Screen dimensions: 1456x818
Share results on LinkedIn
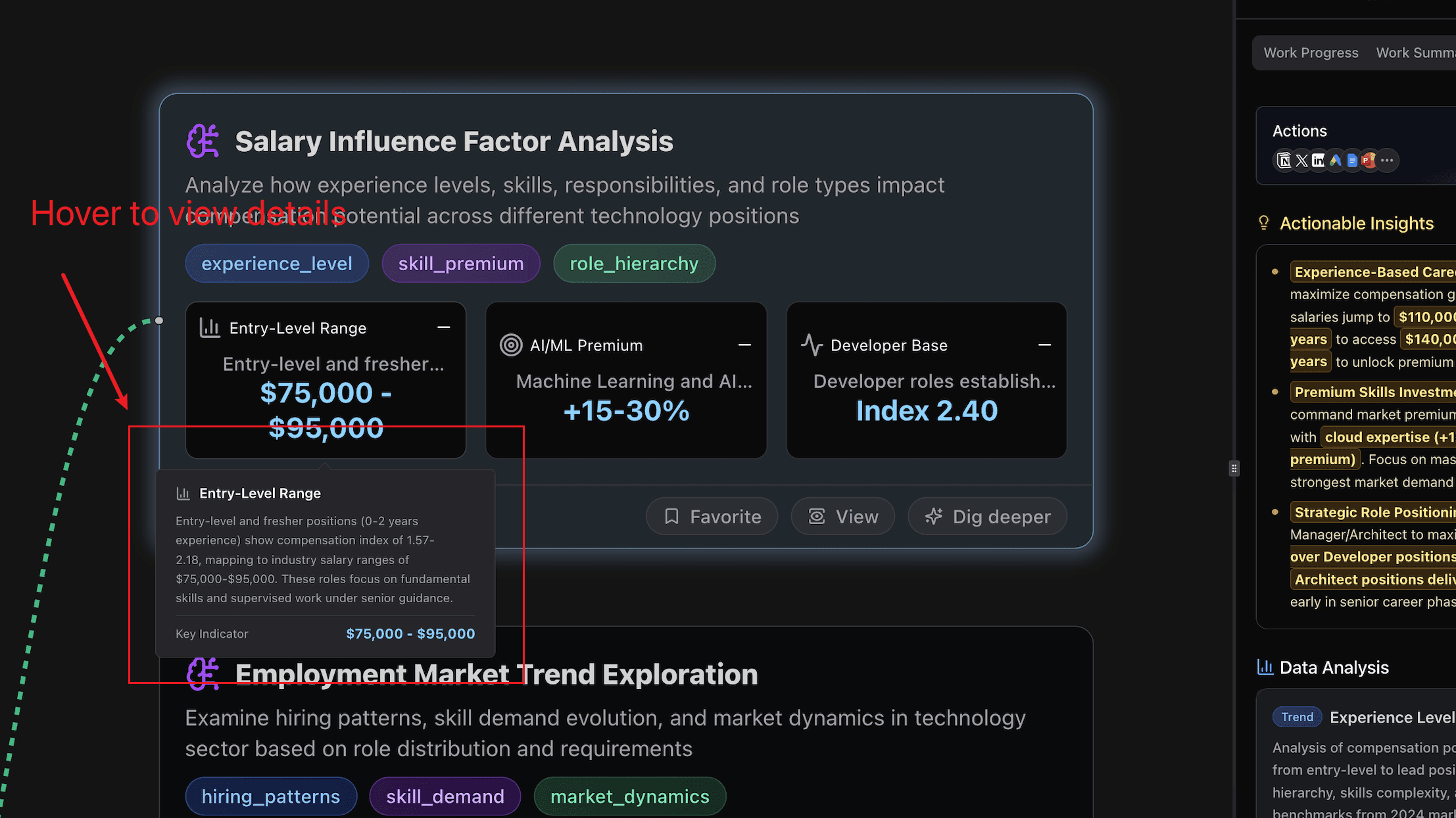click(x=1319, y=160)
